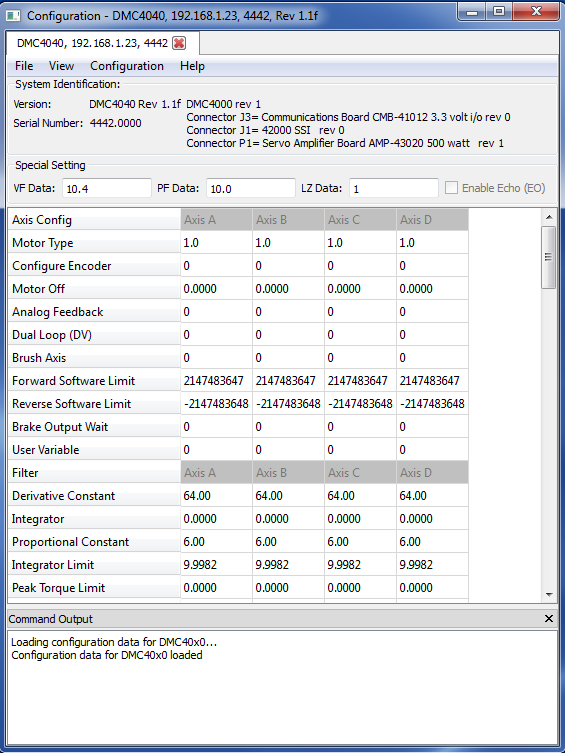This screenshot has width=565, height=753.
Task: Click the Configure Encoder row label
Action: 94,266
